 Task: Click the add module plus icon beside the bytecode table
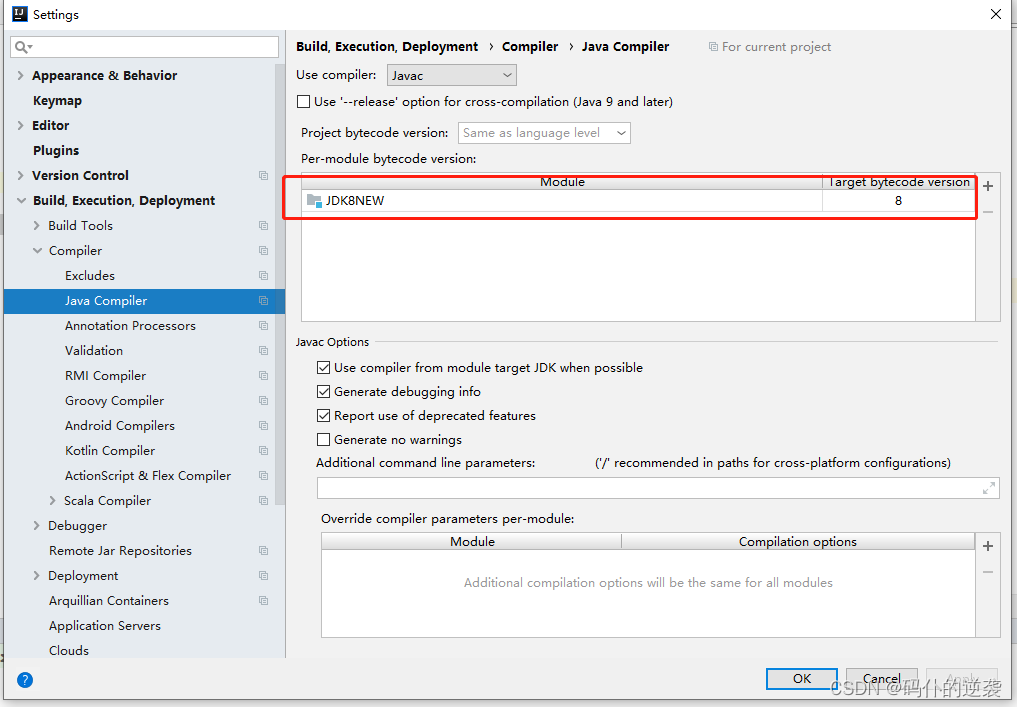988,186
